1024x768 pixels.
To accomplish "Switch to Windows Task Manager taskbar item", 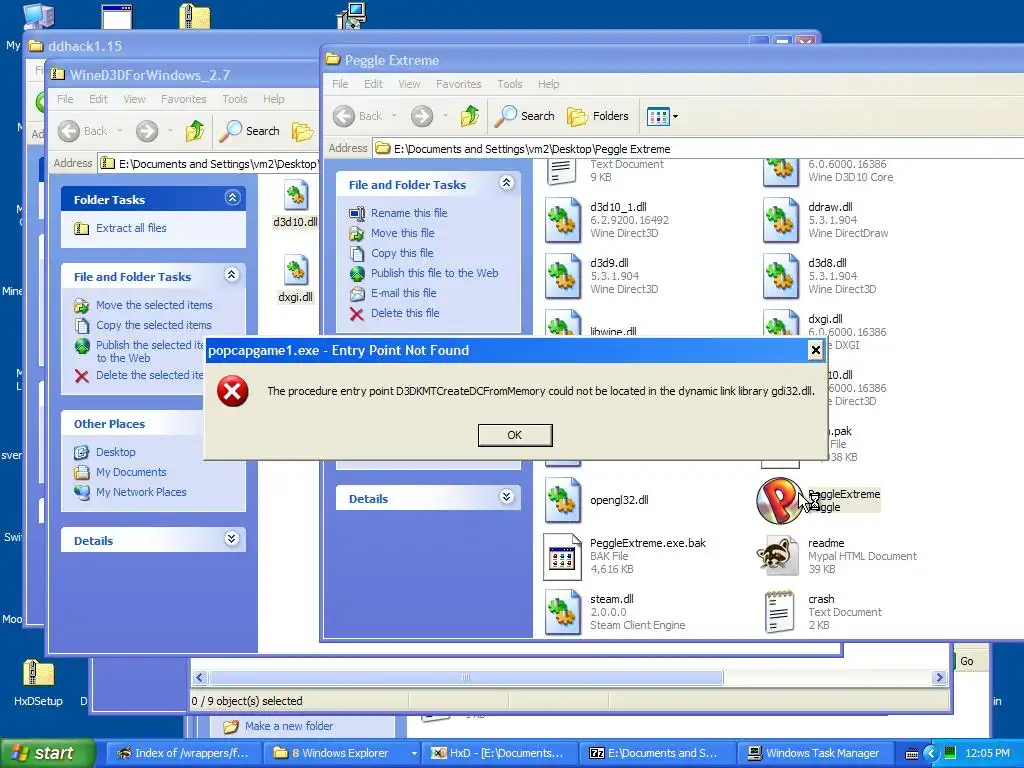I will (814, 753).
